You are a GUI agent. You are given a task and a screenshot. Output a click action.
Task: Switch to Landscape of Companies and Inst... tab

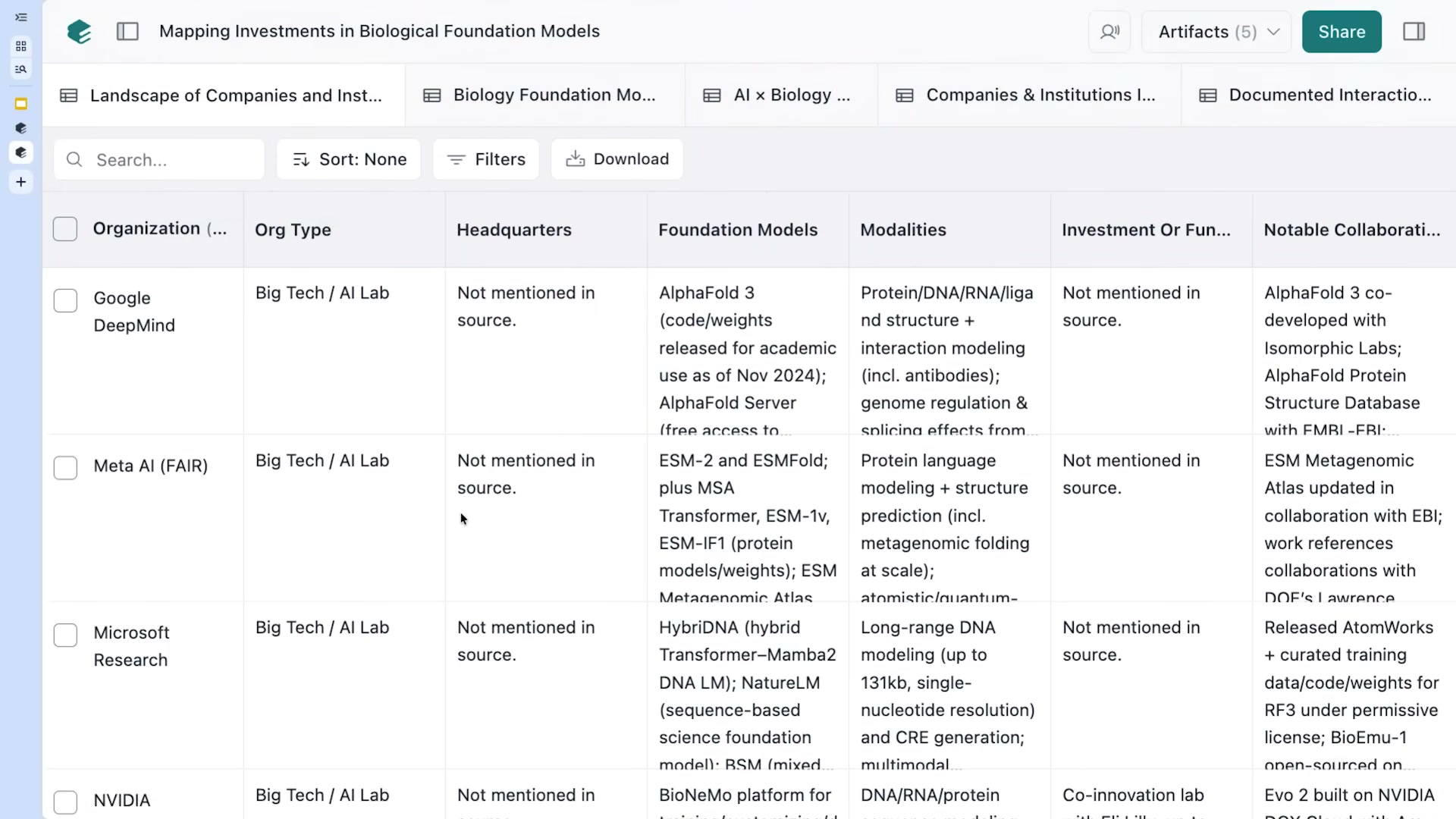coord(224,96)
